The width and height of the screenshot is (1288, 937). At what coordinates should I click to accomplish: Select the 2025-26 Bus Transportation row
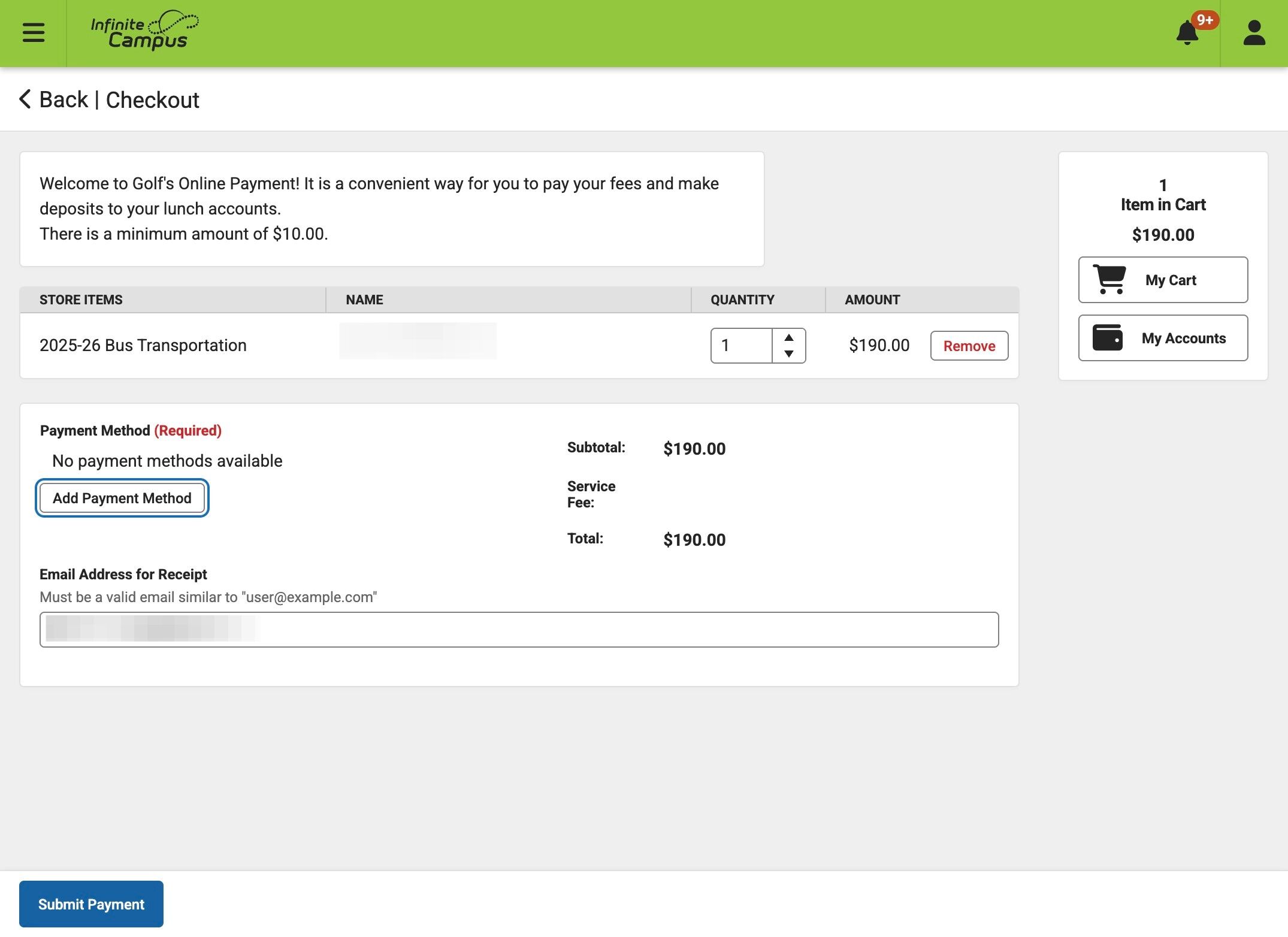(x=143, y=346)
